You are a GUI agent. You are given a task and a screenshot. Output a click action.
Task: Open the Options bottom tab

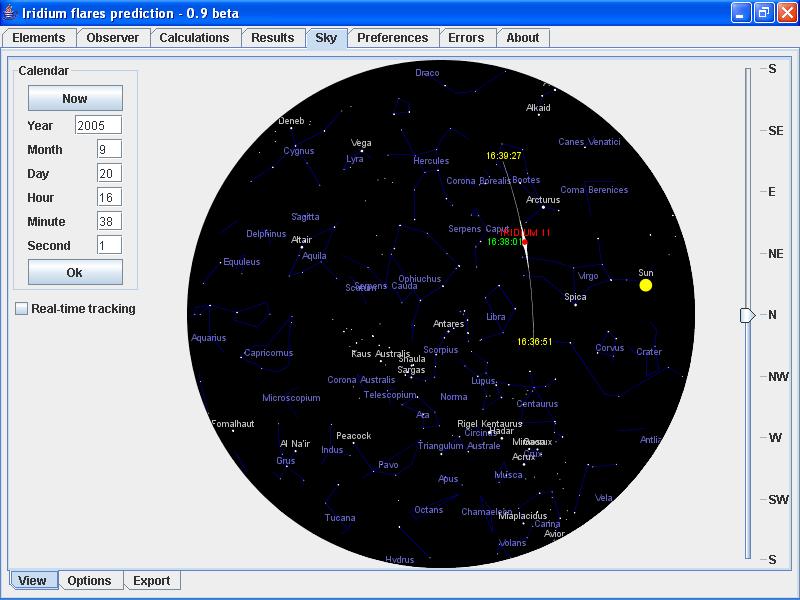(89, 581)
